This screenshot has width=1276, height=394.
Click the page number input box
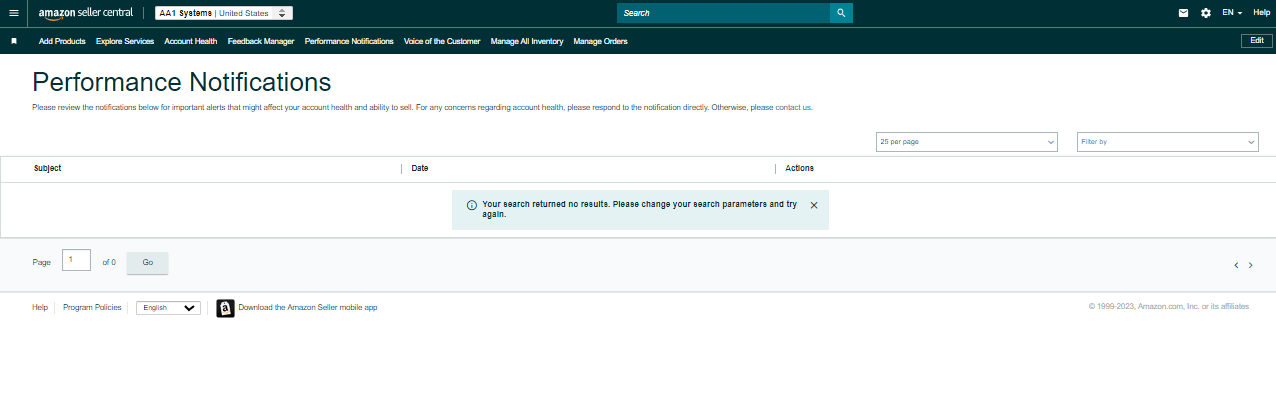[76, 260]
